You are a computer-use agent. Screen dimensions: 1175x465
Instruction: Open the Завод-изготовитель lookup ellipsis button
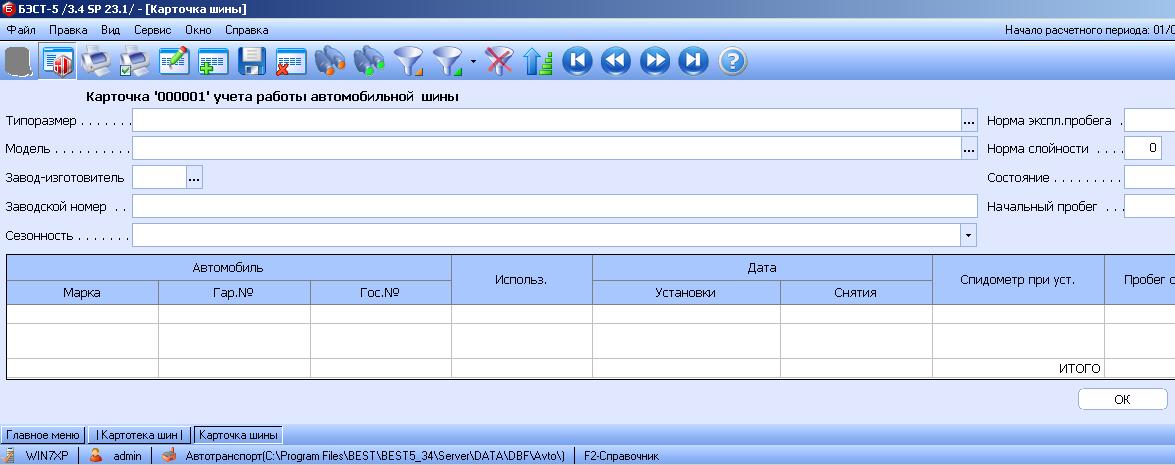pyautogui.click(x=194, y=178)
